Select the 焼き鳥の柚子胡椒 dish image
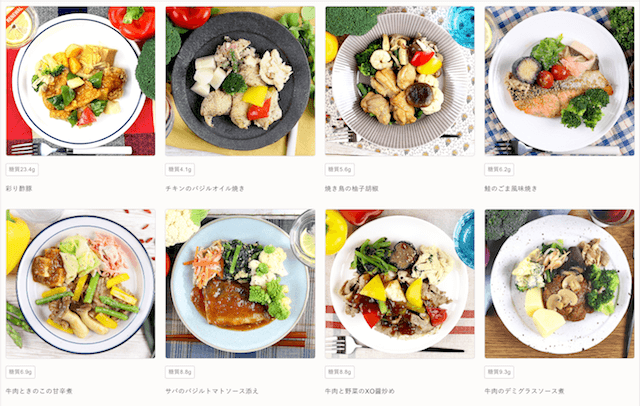640x406 pixels. click(x=400, y=81)
